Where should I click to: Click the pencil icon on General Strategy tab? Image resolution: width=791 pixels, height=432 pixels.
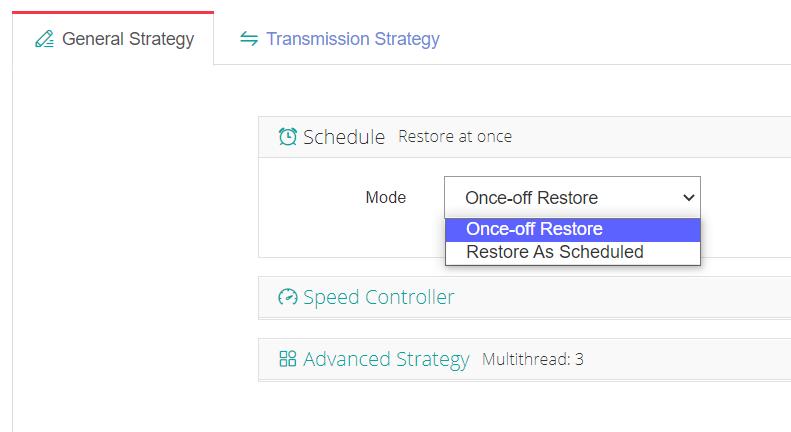[x=44, y=39]
